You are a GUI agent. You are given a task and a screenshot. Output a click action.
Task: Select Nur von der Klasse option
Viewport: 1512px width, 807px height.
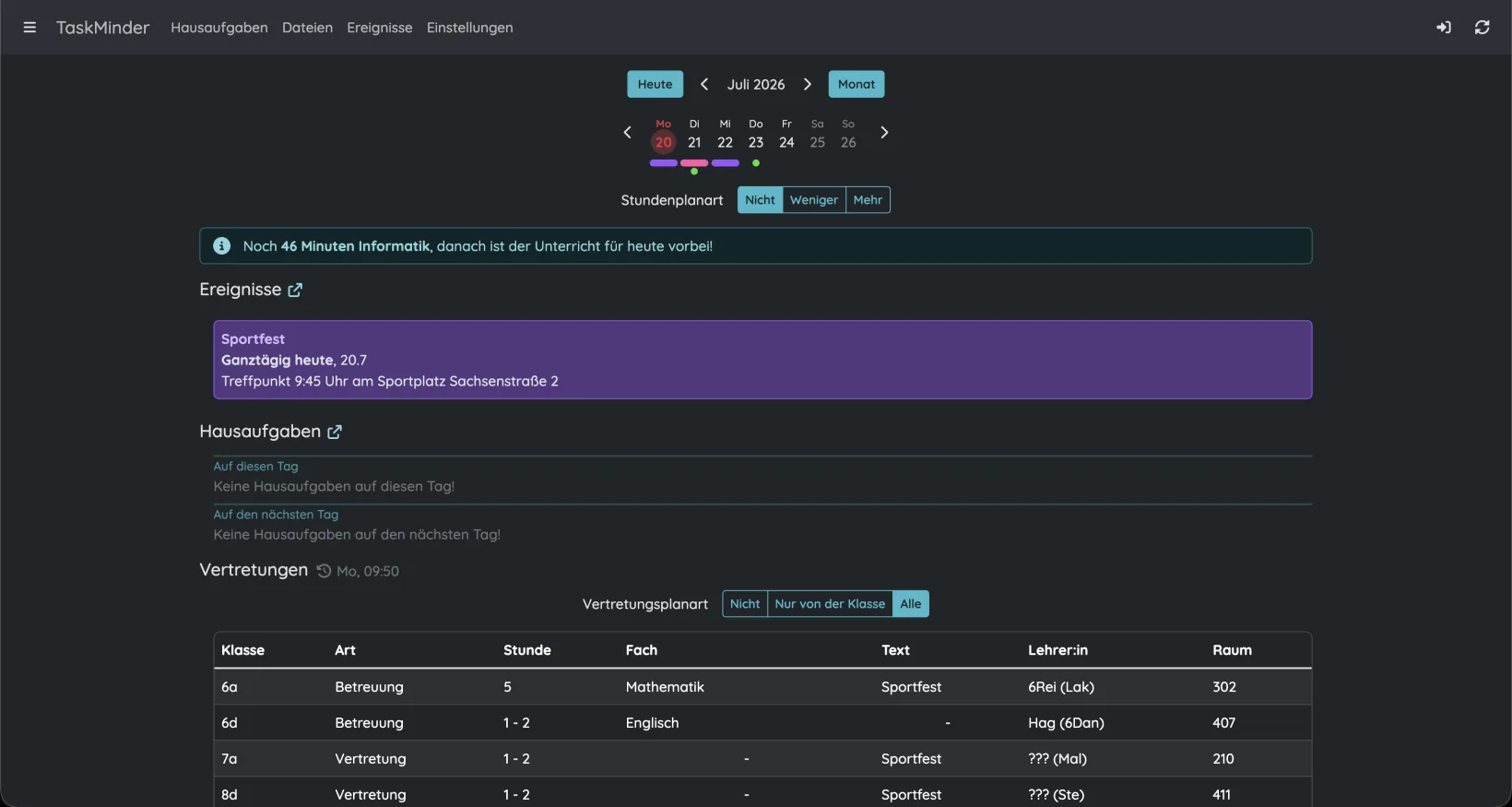point(830,604)
